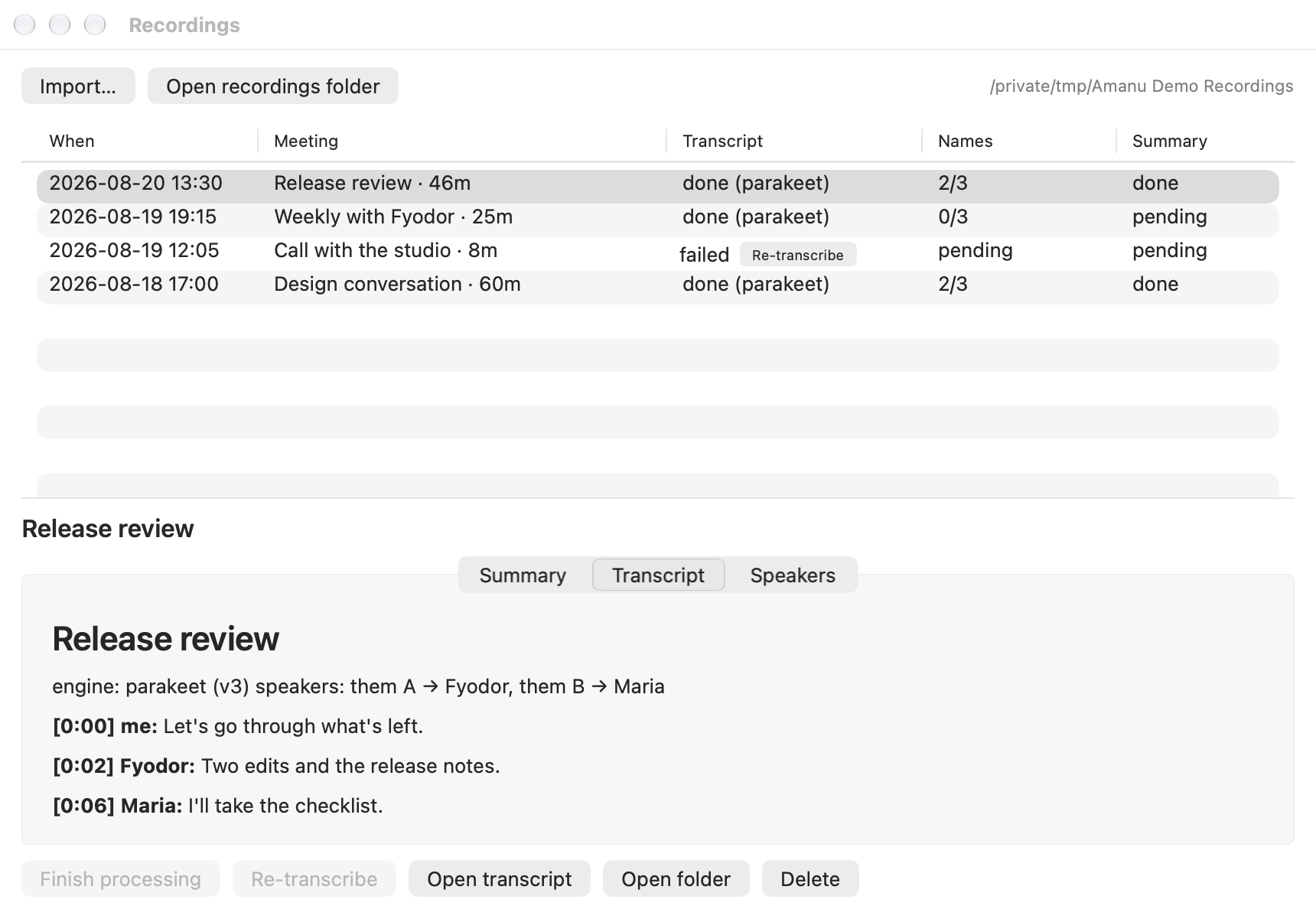1316x906 pixels.
Task: Click pending names in studio call row
Action: (975, 251)
